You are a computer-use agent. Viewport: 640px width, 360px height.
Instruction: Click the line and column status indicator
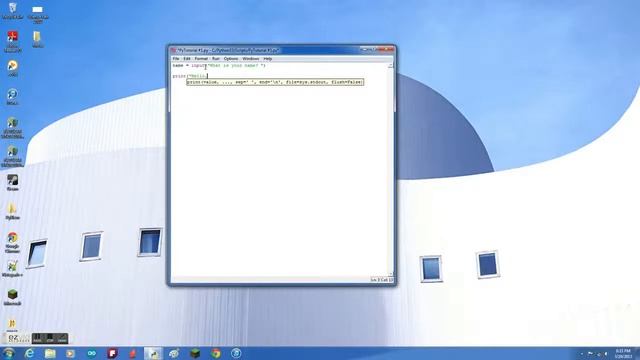[382, 280]
